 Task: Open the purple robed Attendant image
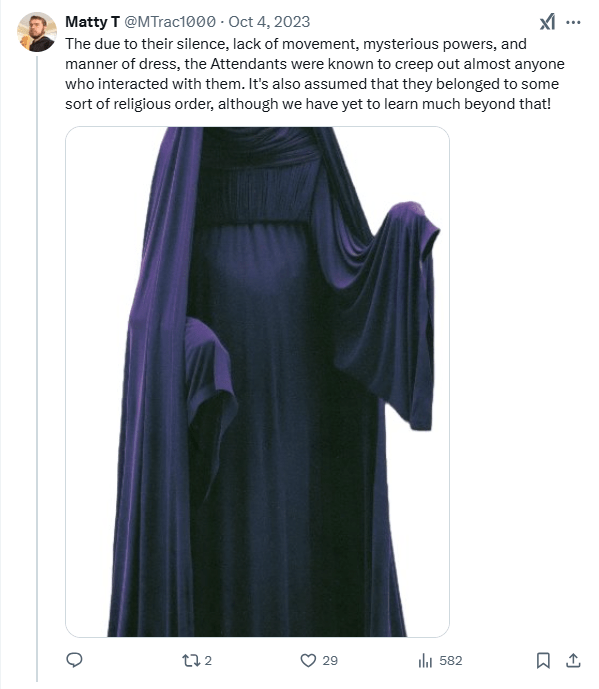point(257,381)
